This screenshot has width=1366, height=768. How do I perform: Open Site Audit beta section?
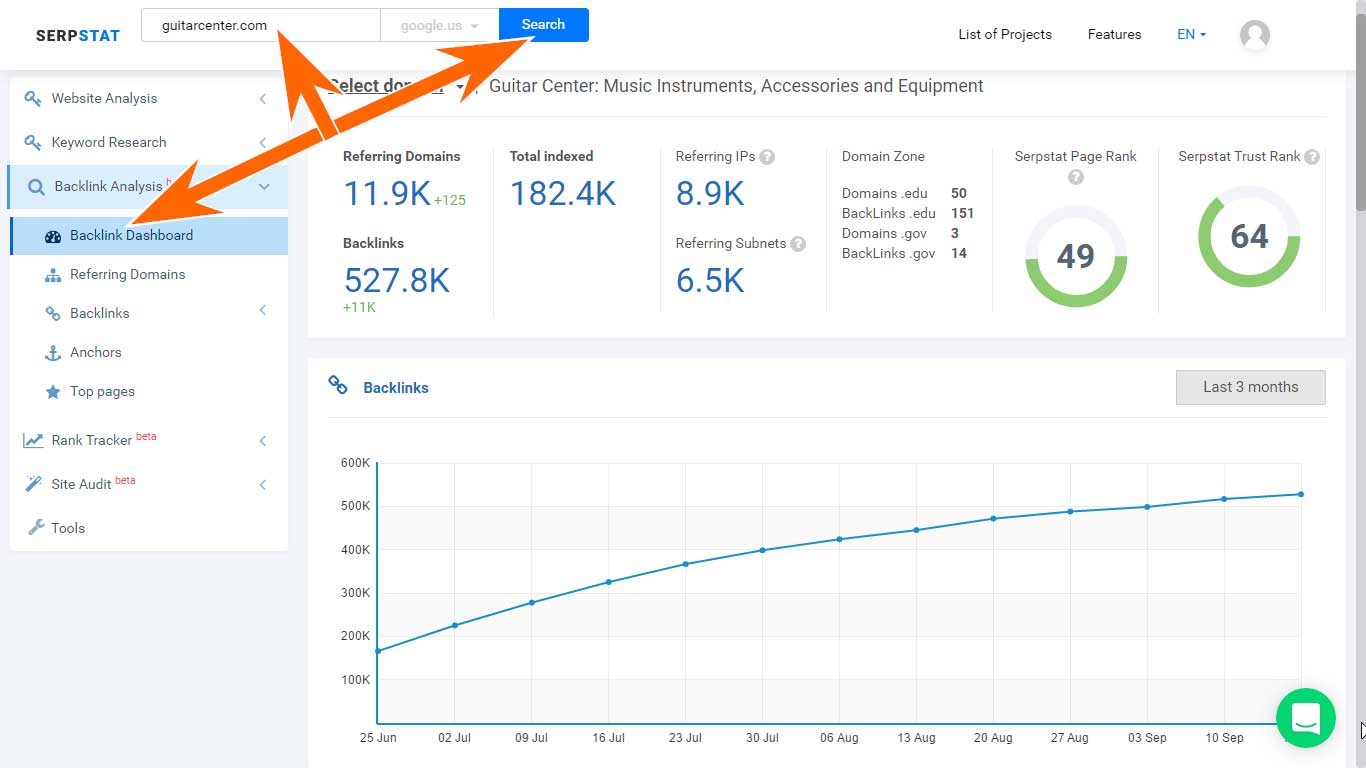pyautogui.click(x=93, y=484)
